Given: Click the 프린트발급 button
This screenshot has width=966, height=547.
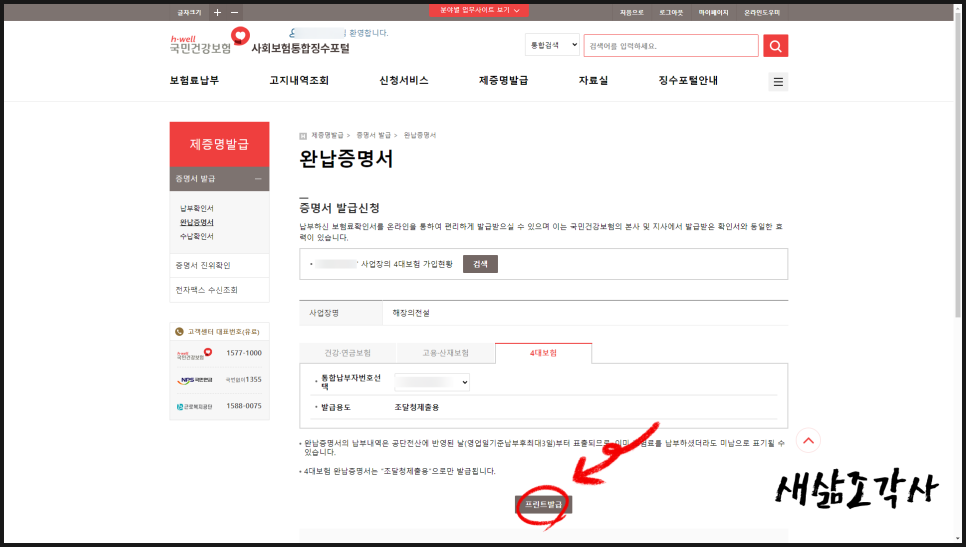Looking at the screenshot, I should tap(543, 504).
